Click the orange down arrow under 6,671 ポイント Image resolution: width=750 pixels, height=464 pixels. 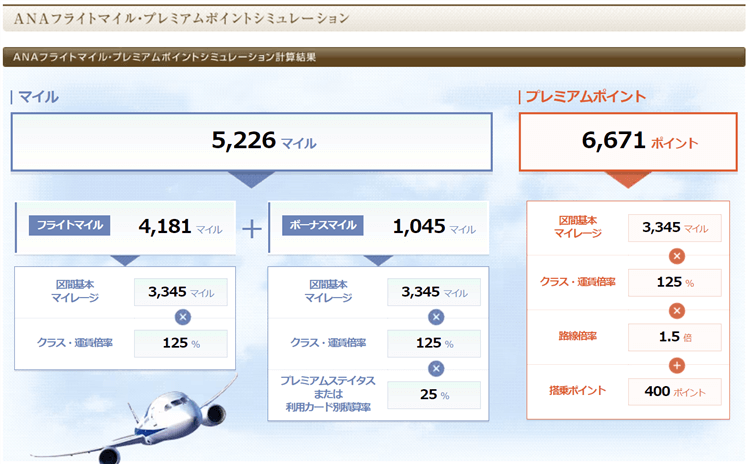pos(629,179)
